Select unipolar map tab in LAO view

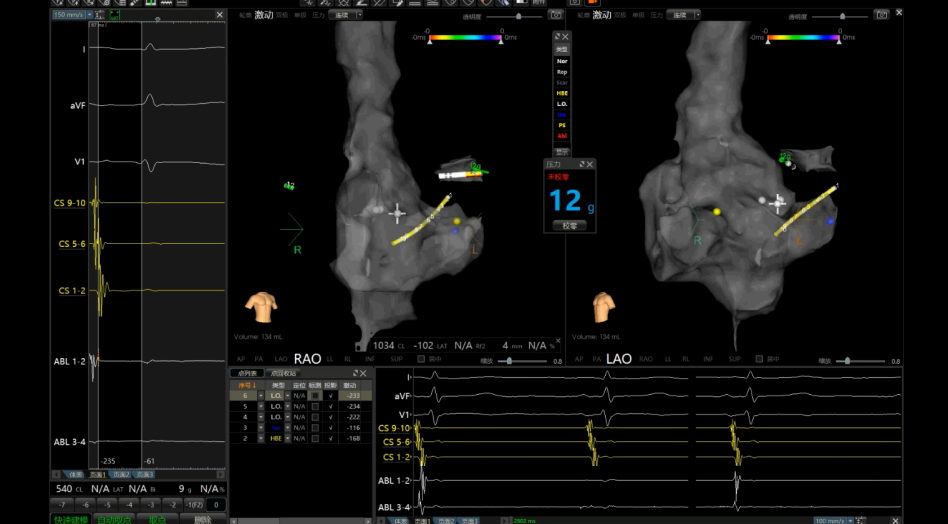click(638, 15)
